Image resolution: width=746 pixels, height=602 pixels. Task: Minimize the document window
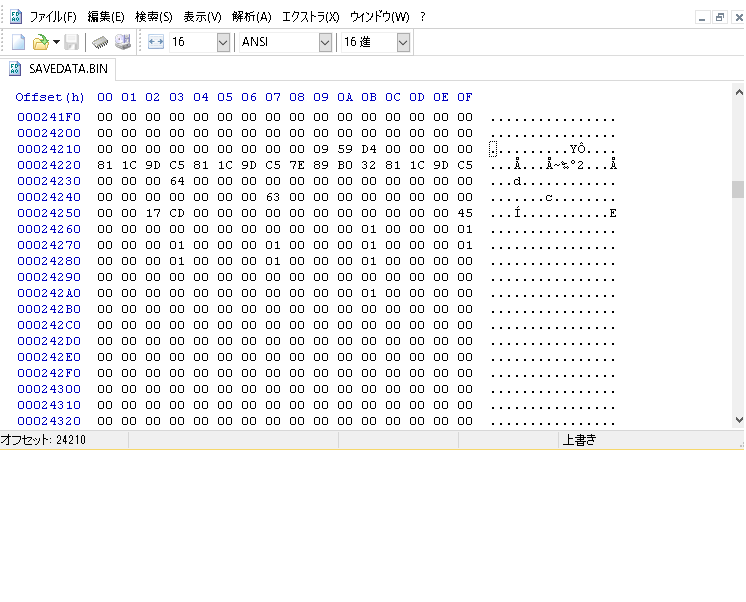click(702, 18)
